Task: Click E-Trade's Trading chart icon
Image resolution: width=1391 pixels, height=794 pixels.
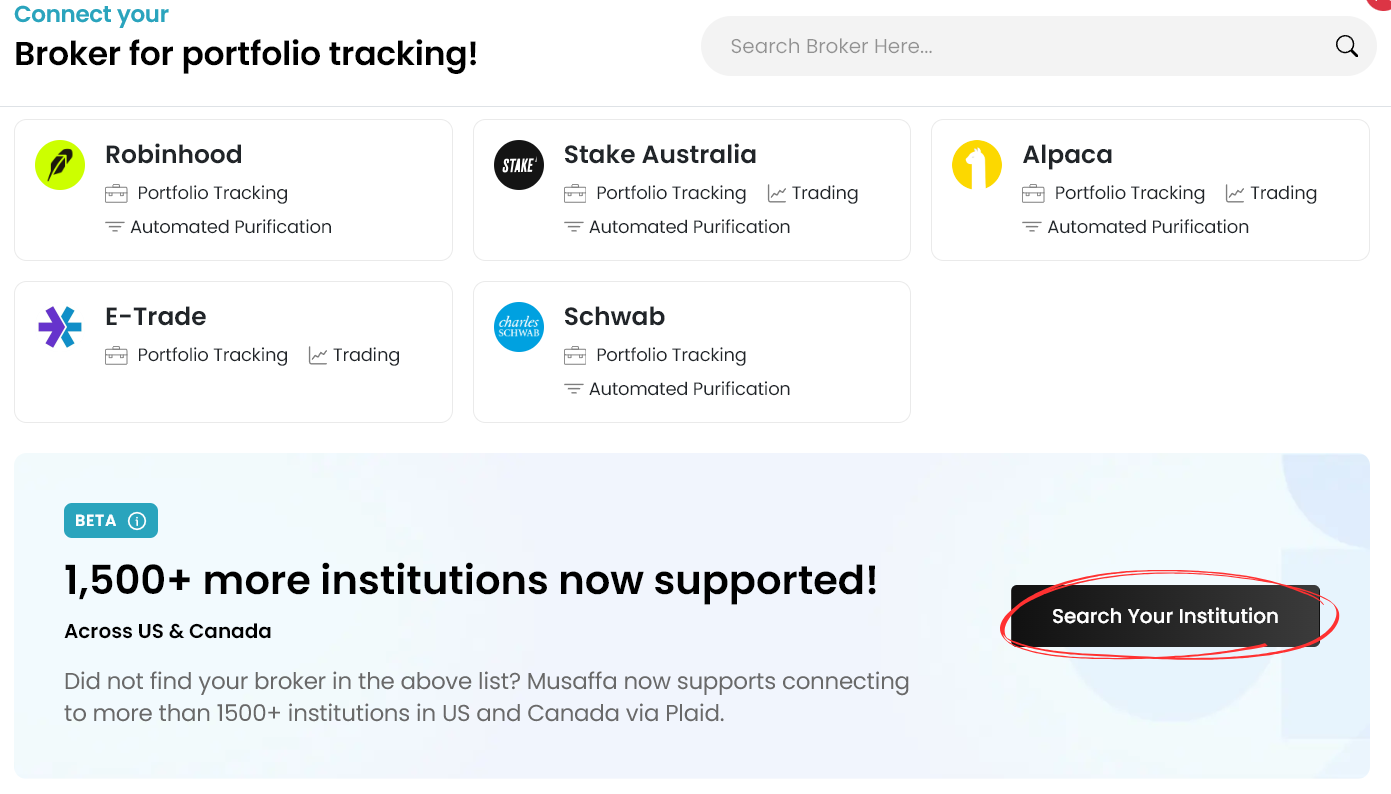Action: click(318, 355)
